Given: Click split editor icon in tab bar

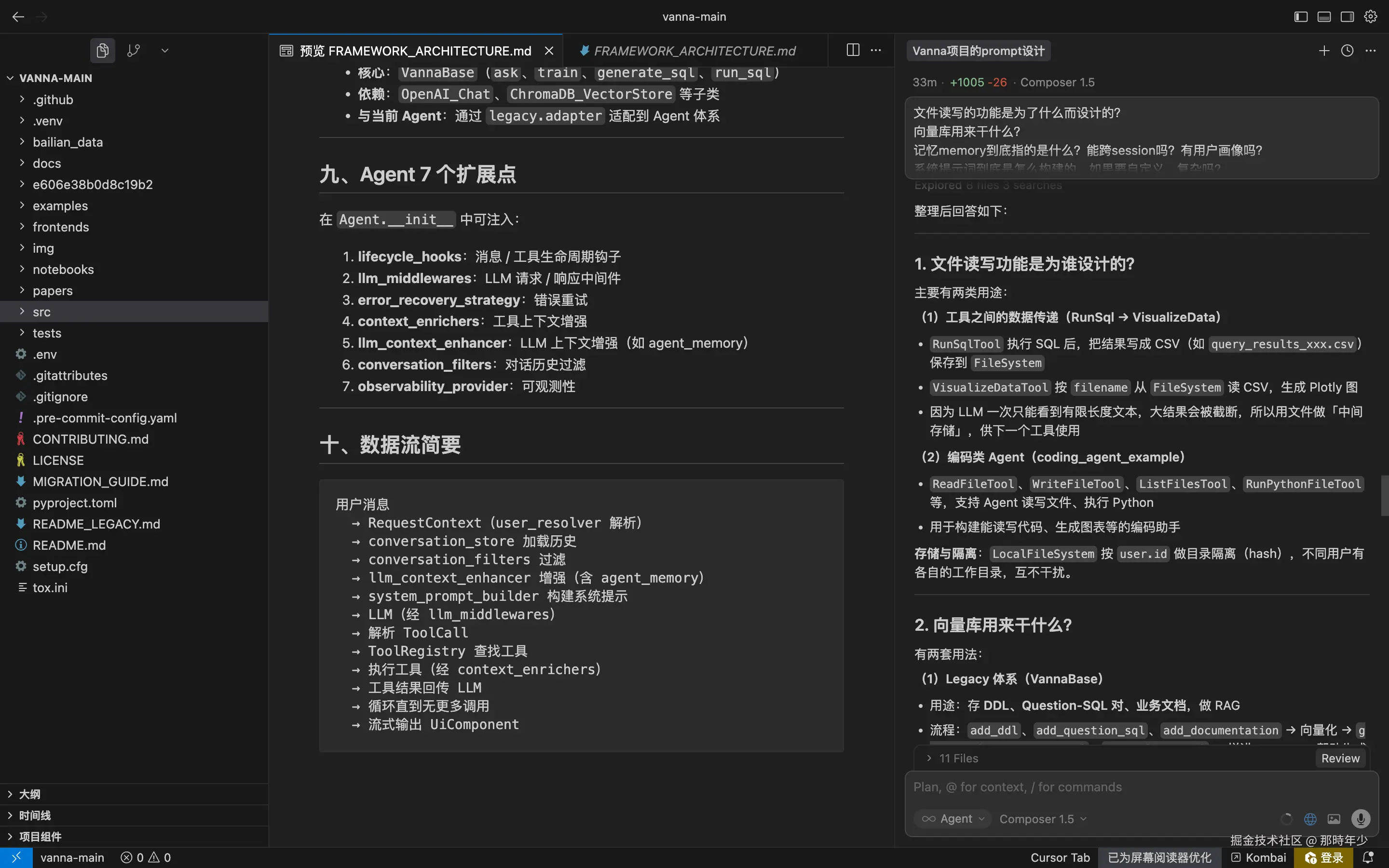Looking at the screenshot, I should point(853,51).
